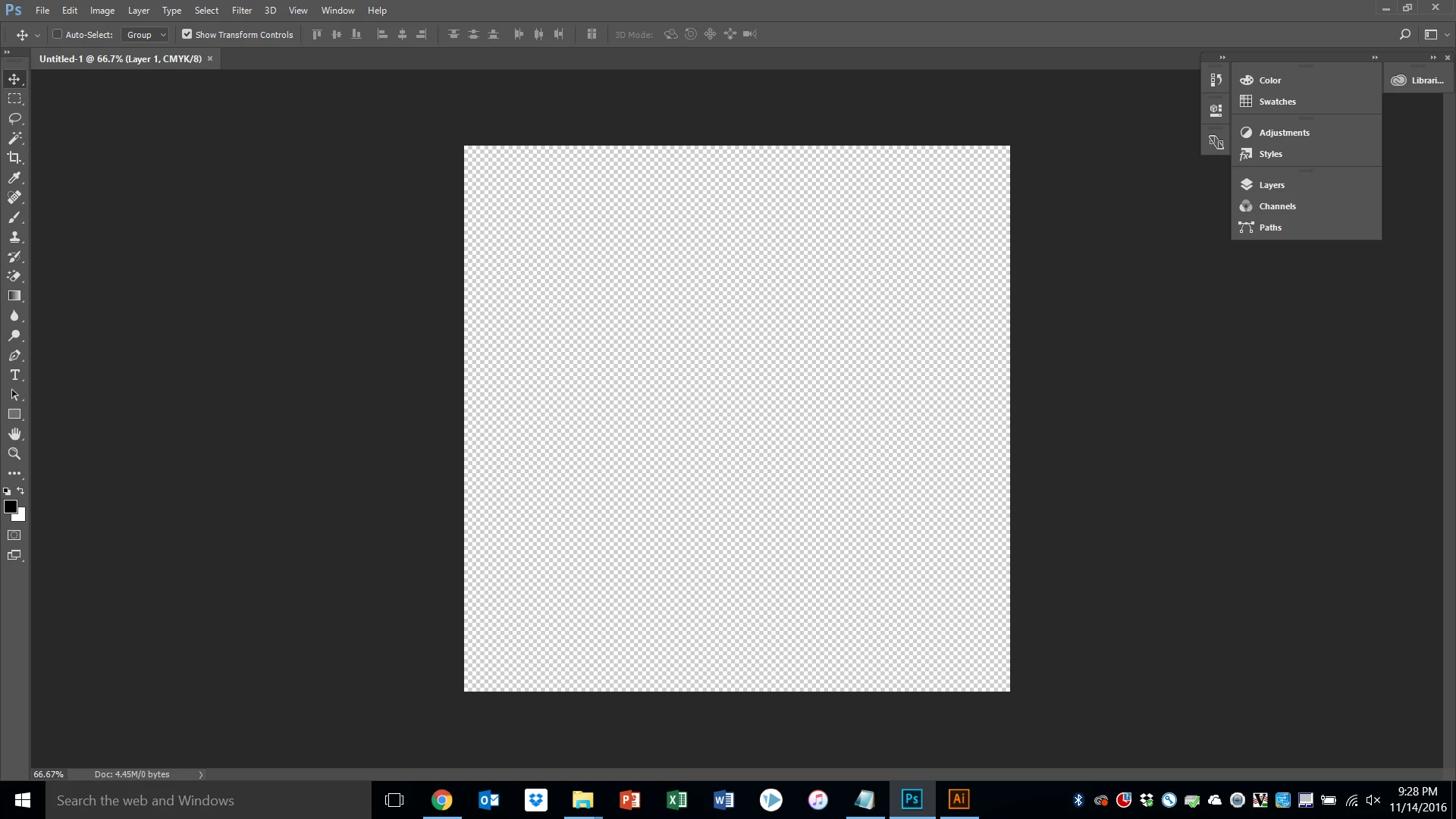Open Illustrator from the taskbar
Image resolution: width=1456 pixels, height=819 pixels.
coord(959,799)
